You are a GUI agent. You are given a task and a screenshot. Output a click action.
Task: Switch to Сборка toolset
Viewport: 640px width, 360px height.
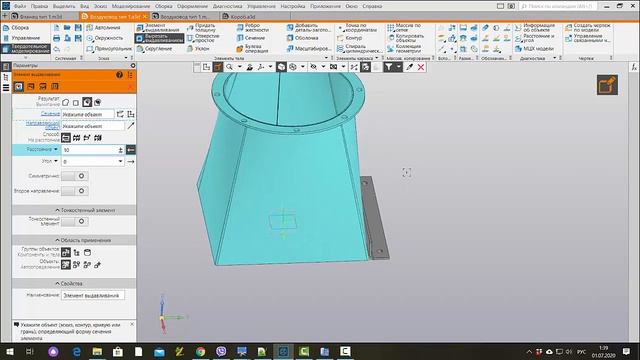tap(20, 28)
